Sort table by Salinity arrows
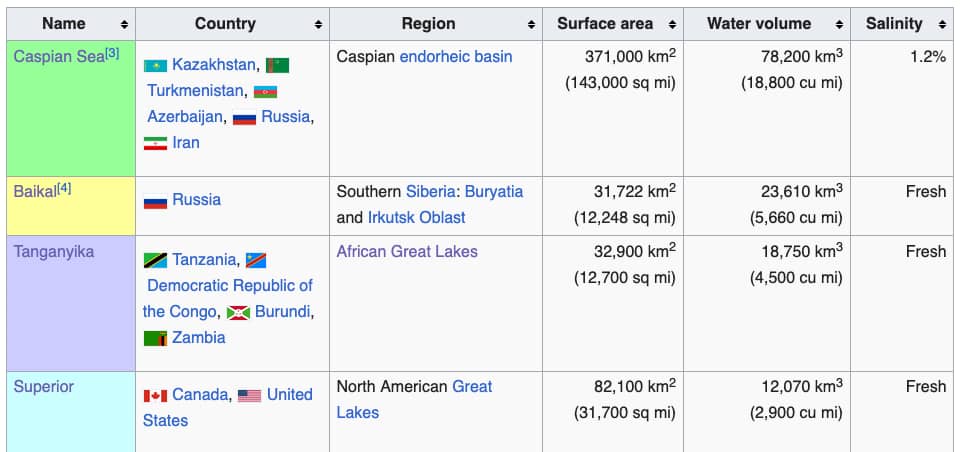 [x=942, y=24]
